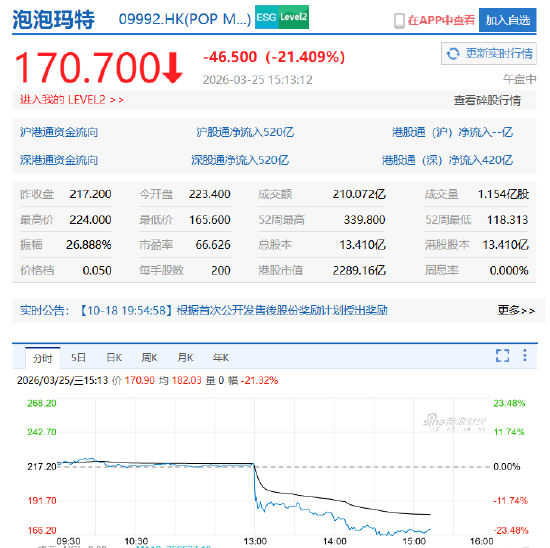550x548 pixels.
Task: Click 深股通净流入520亿 link
Action: pyautogui.click(x=240, y=160)
